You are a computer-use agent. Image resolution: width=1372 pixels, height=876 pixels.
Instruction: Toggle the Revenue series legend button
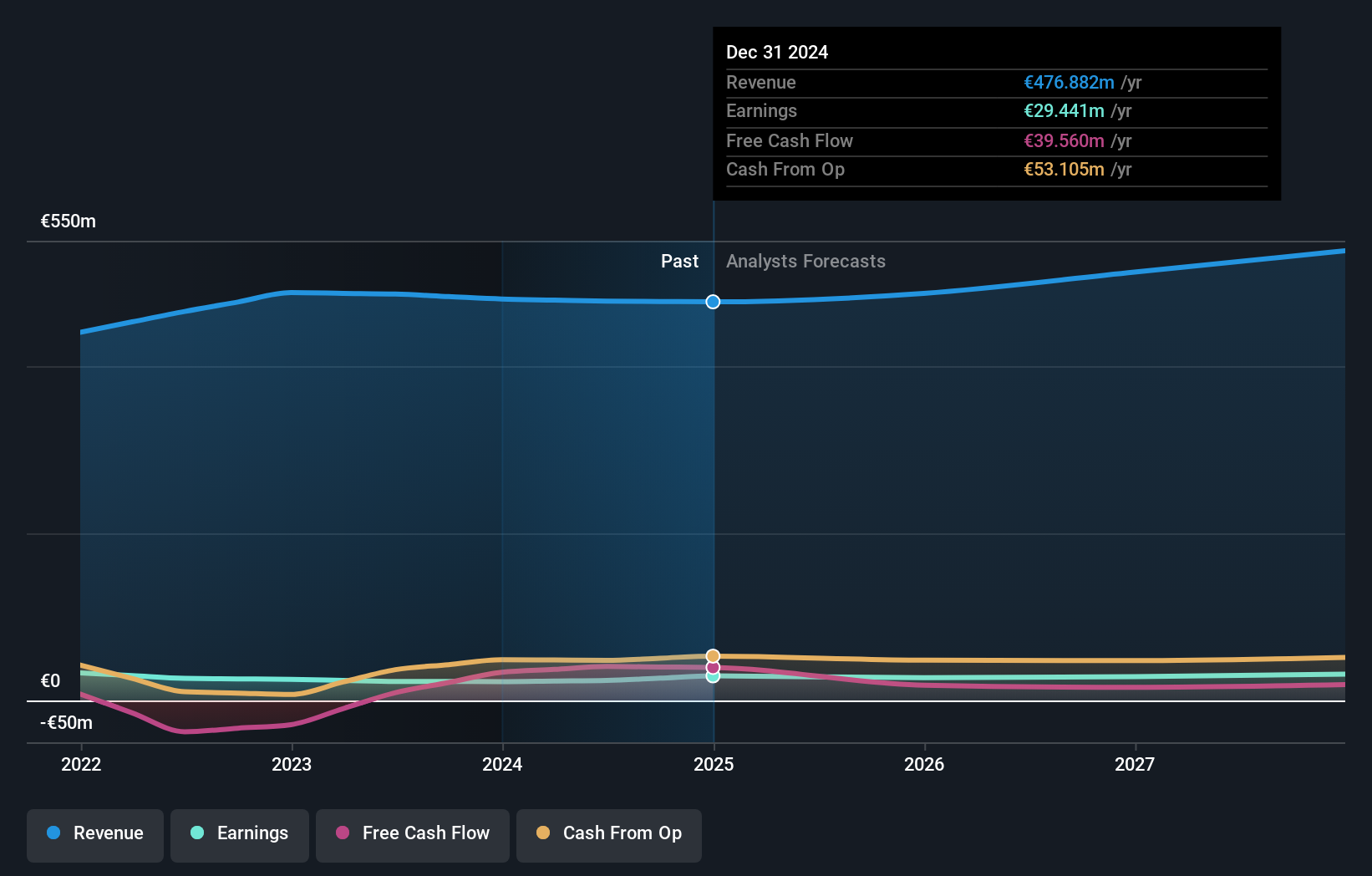pyautogui.click(x=95, y=835)
